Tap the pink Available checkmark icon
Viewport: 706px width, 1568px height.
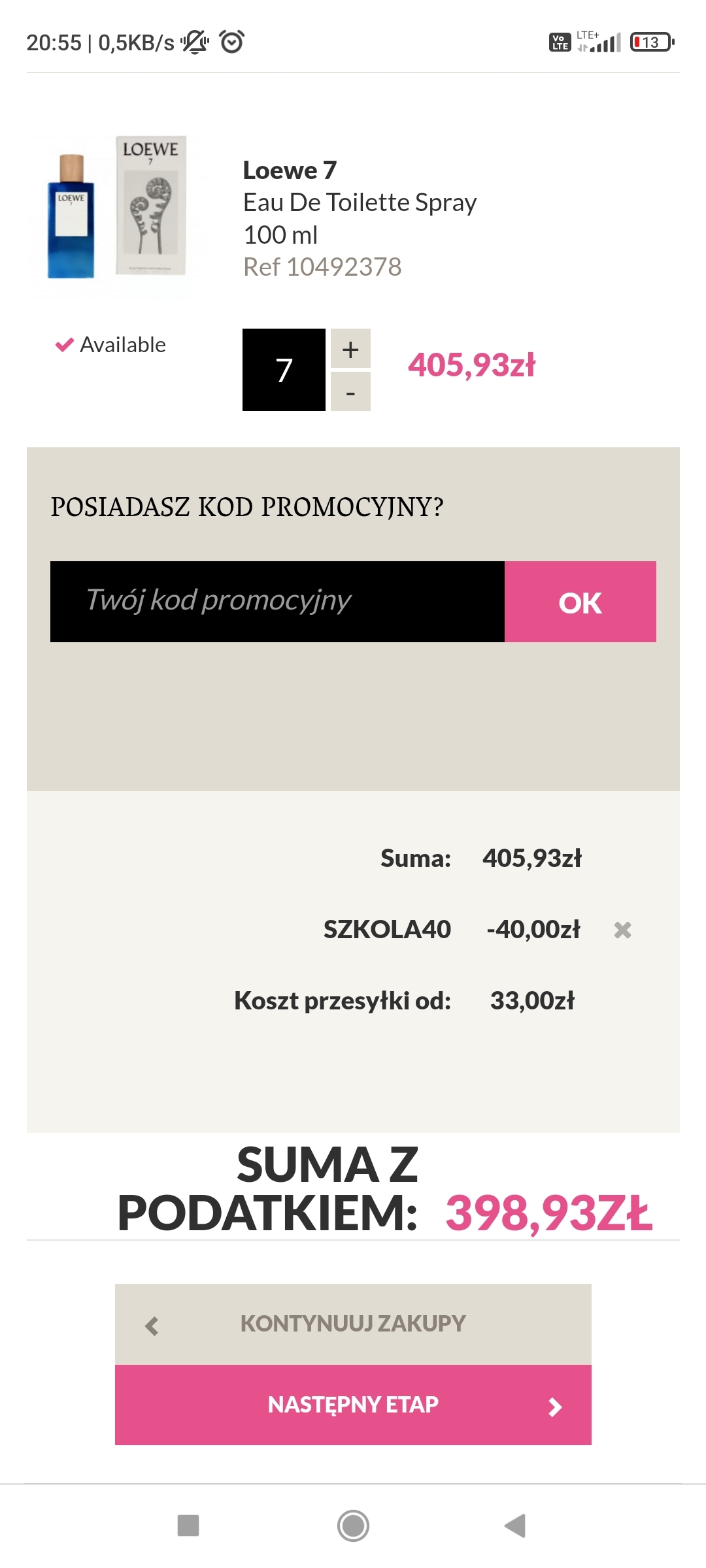tap(64, 344)
